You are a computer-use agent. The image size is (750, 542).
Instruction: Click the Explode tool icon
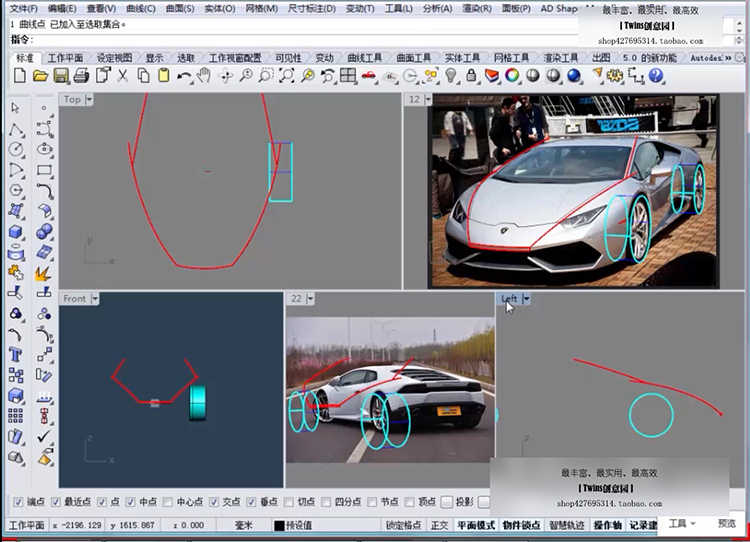tap(44, 273)
